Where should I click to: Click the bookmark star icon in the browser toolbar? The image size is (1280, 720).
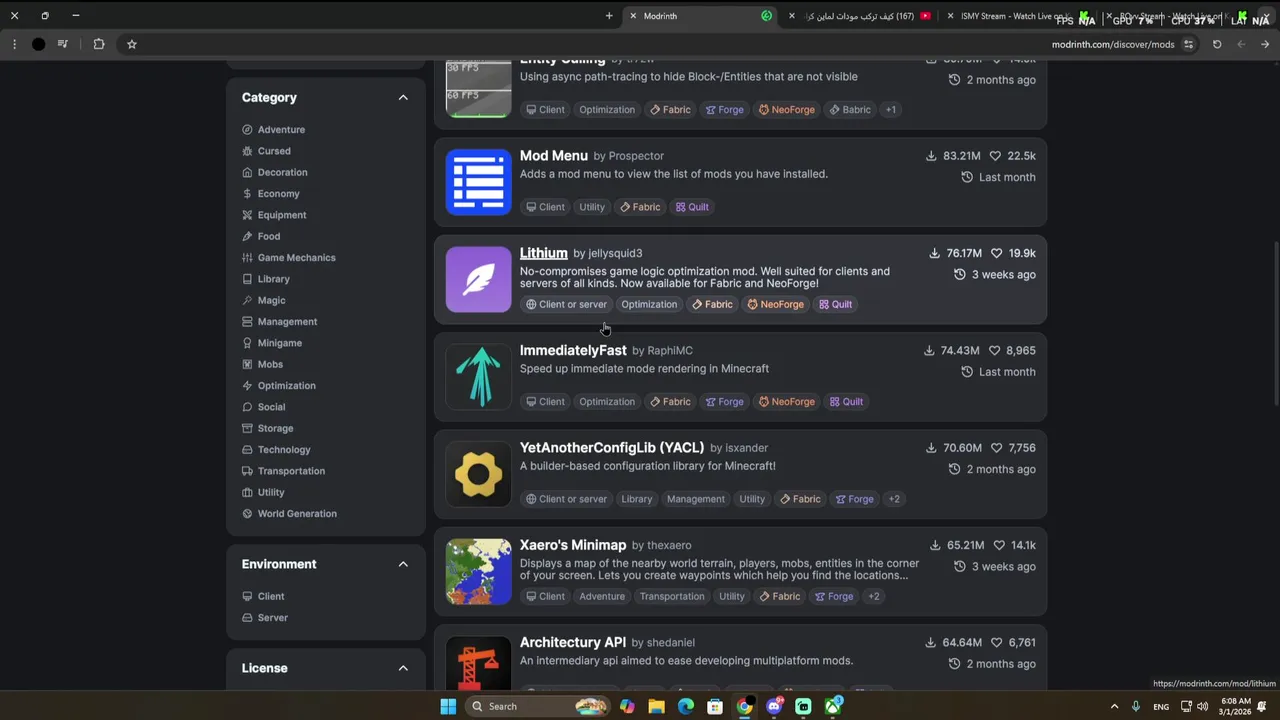131,44
